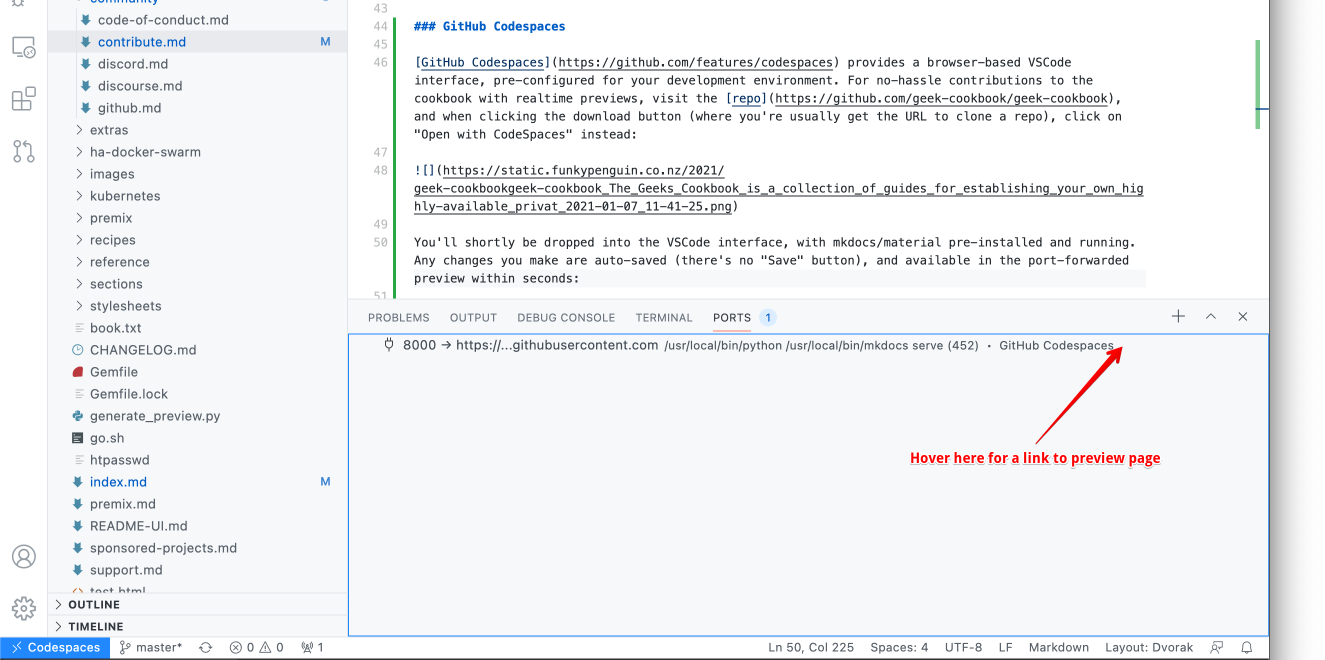Screen dimensions: 1325x660
Task: Open the Extensions view icon
Action: pyautogui.click(x=24, y=99)
